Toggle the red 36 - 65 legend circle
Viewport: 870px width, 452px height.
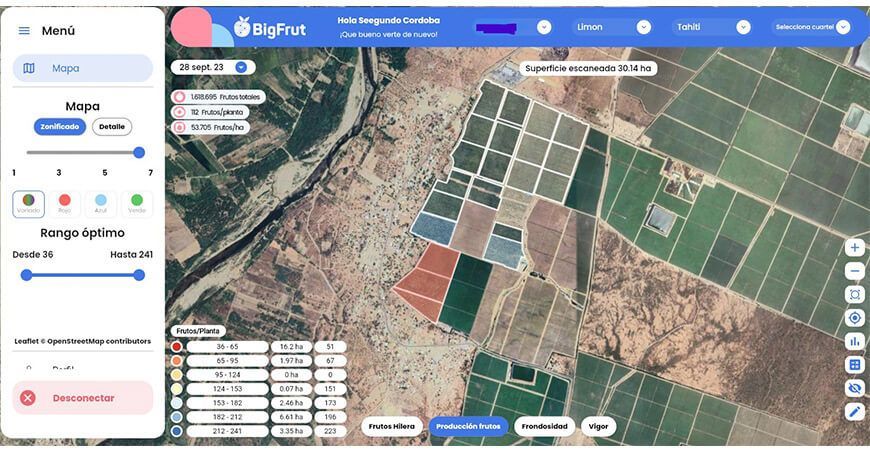point(176,347)
